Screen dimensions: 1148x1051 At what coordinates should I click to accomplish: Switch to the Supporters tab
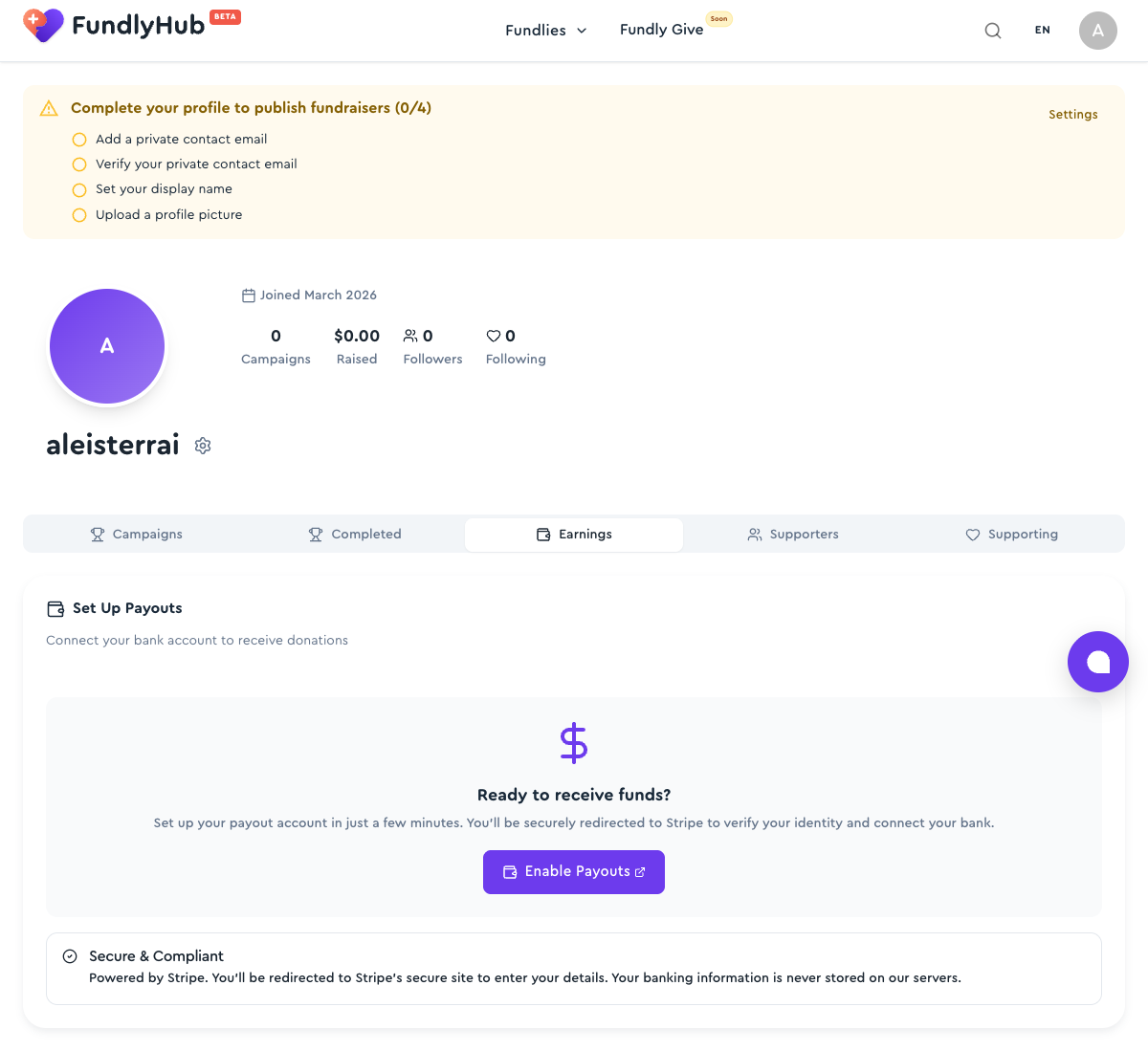[x=793, y=534]
